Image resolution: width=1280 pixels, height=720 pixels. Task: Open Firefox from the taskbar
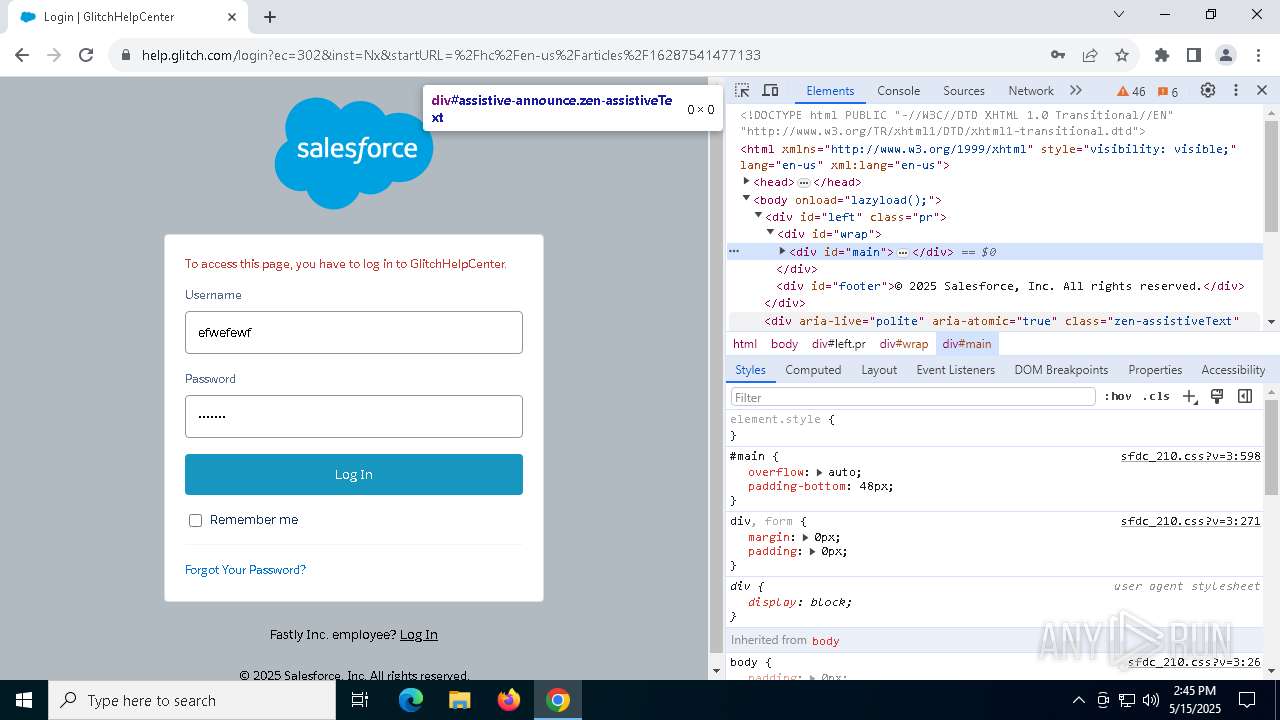pos(509,700)
